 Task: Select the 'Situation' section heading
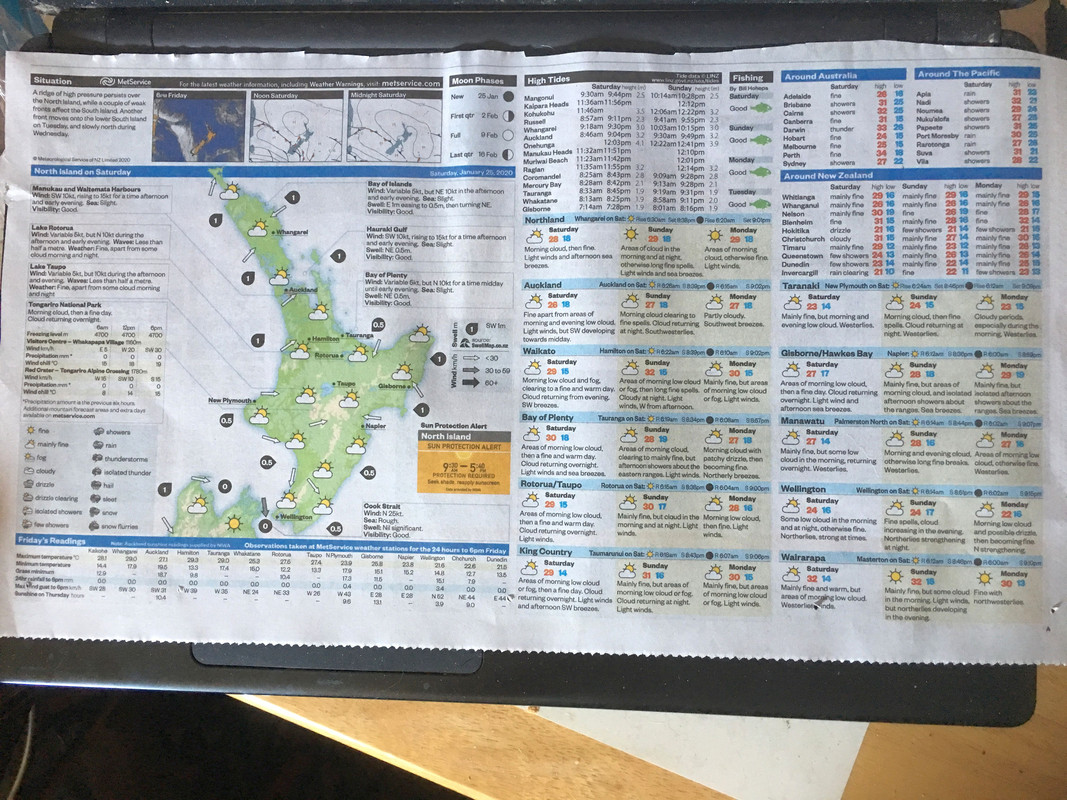coord(52,80)
